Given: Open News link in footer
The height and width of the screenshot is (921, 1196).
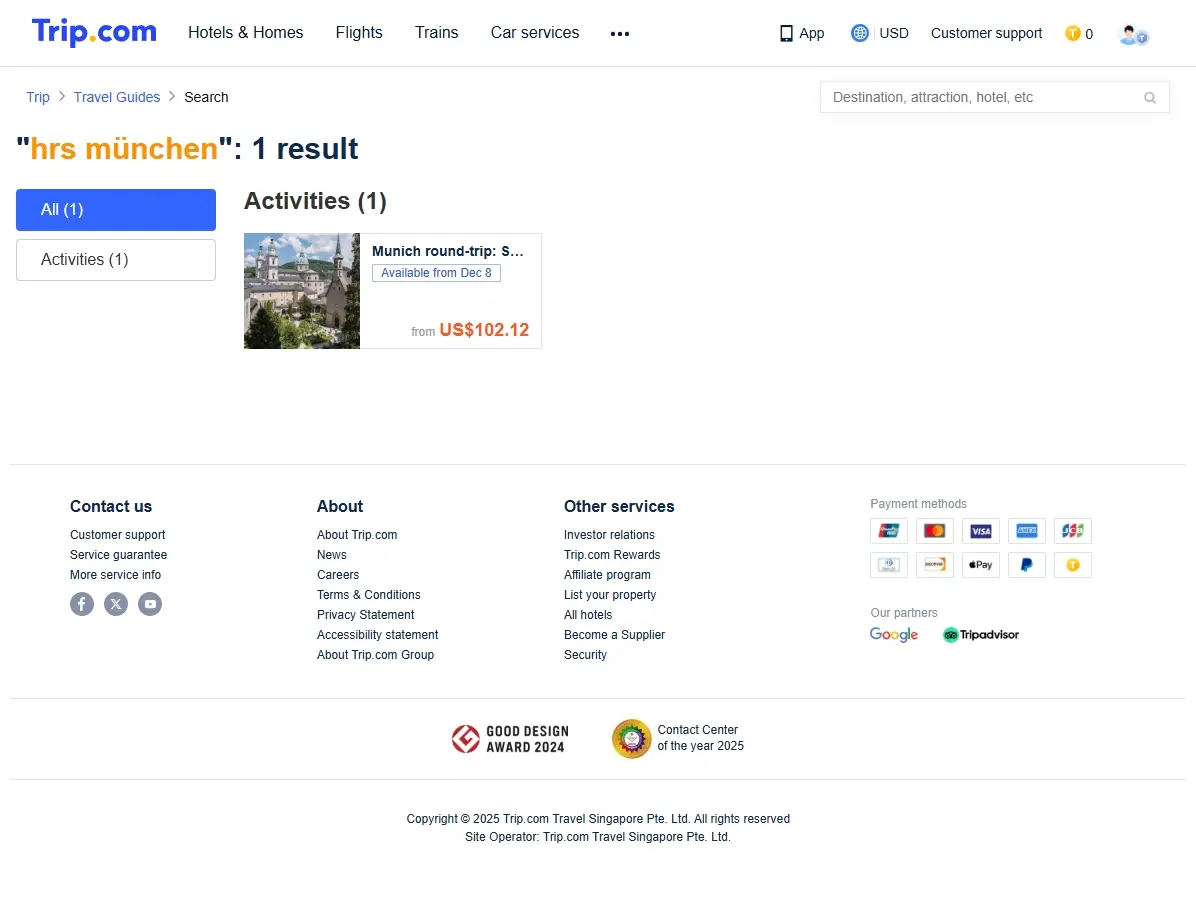Looking at the screenshot, I should point(332,555).
